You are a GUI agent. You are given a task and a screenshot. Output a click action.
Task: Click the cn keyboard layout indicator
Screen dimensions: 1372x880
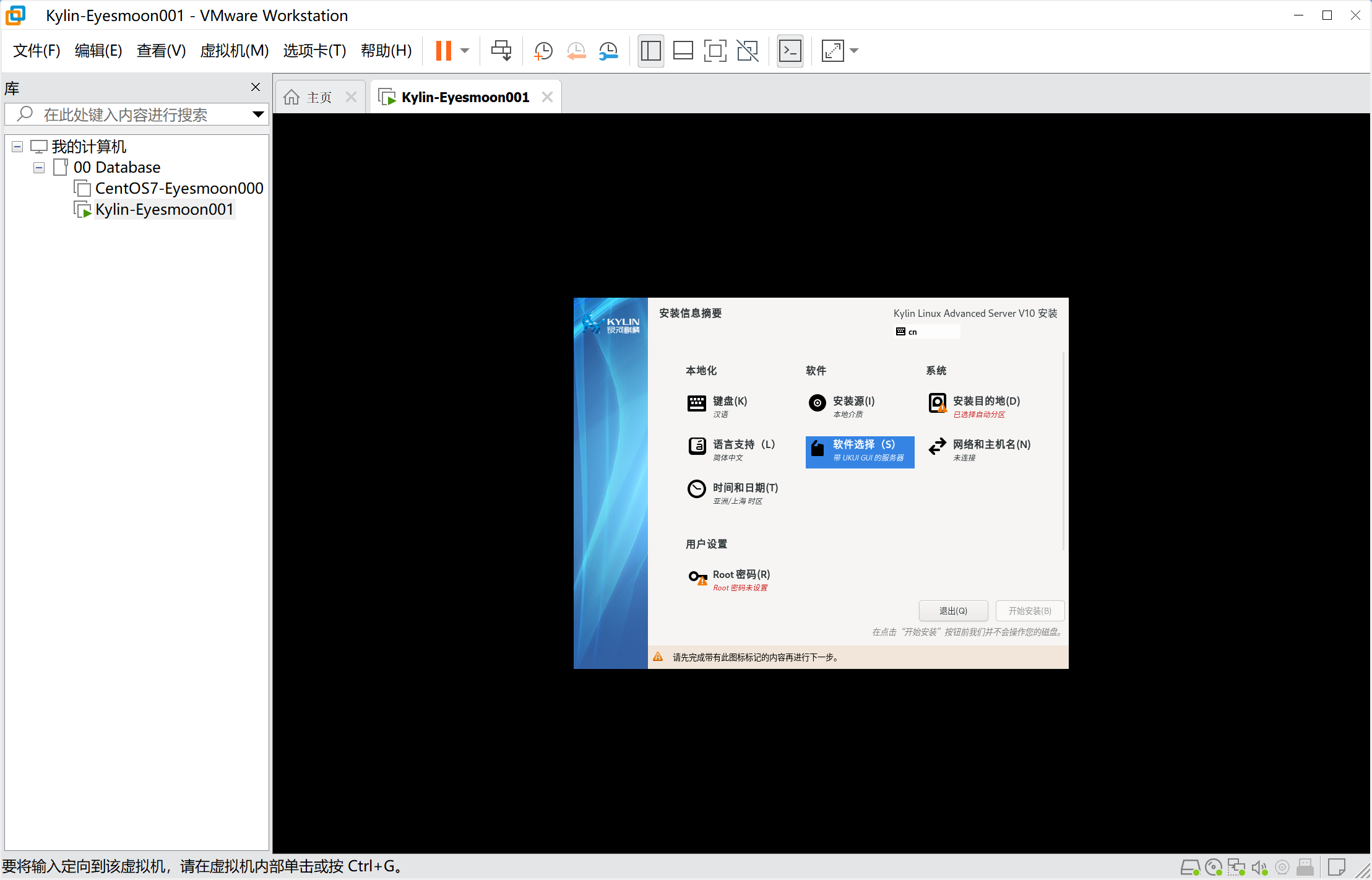click(x=927, y=332)
